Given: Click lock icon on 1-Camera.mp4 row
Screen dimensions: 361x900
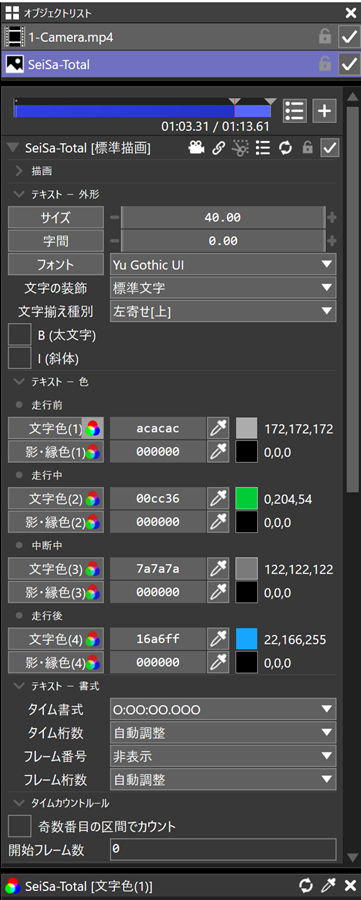Looking at the screenshot, I should coord(325,37).
